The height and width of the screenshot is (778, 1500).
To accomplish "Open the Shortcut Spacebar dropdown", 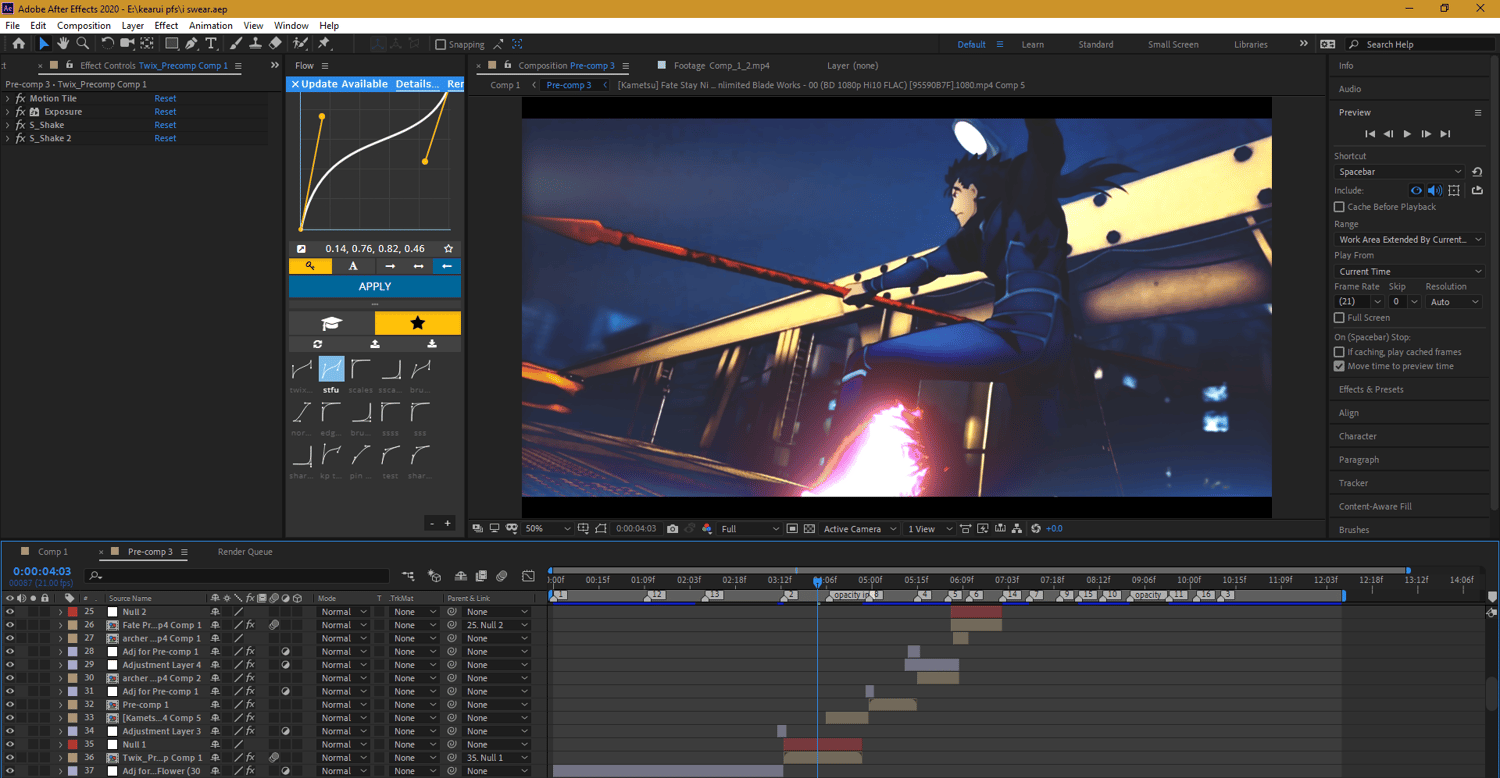I will pyautogui.click(x=1400, y=172).
